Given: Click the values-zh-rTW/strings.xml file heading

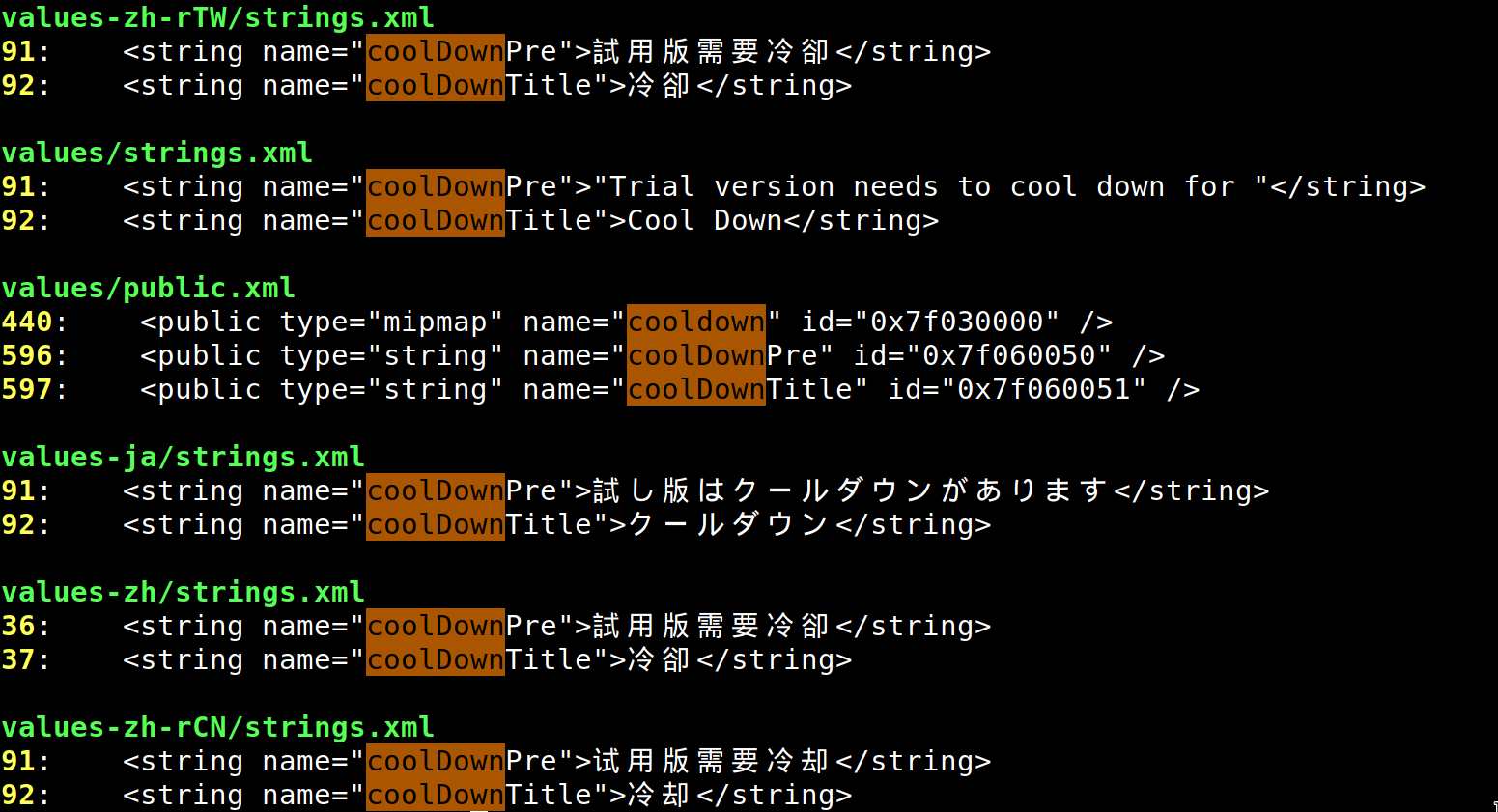Looking at the screenshot, I should pyautogui.click(x=217, y=17).
